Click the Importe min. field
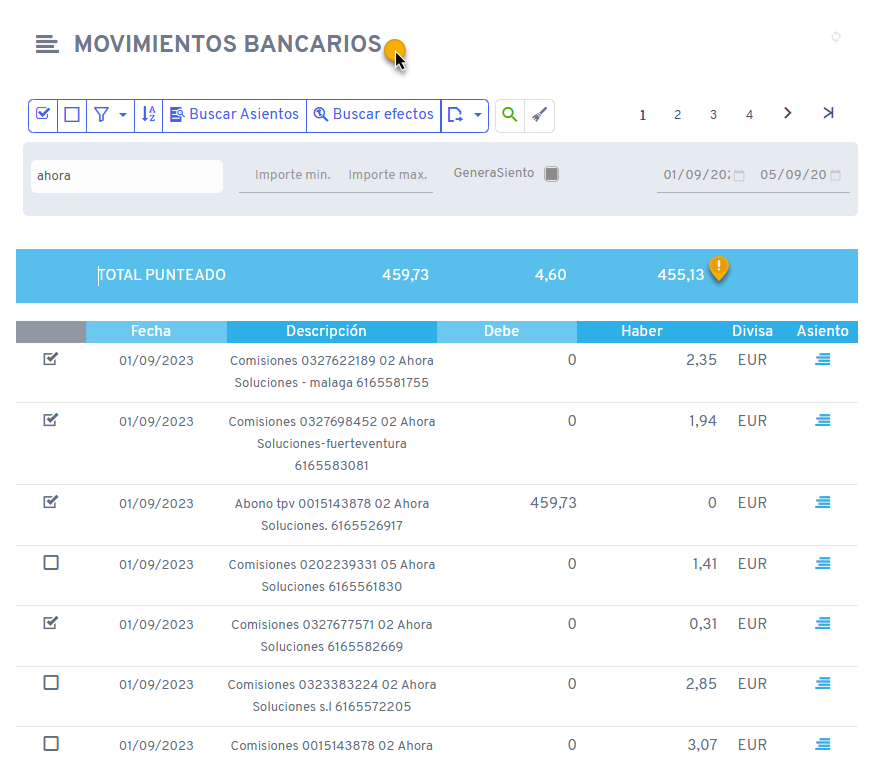This screenshot has height=759, width=895. coord(293,175)
